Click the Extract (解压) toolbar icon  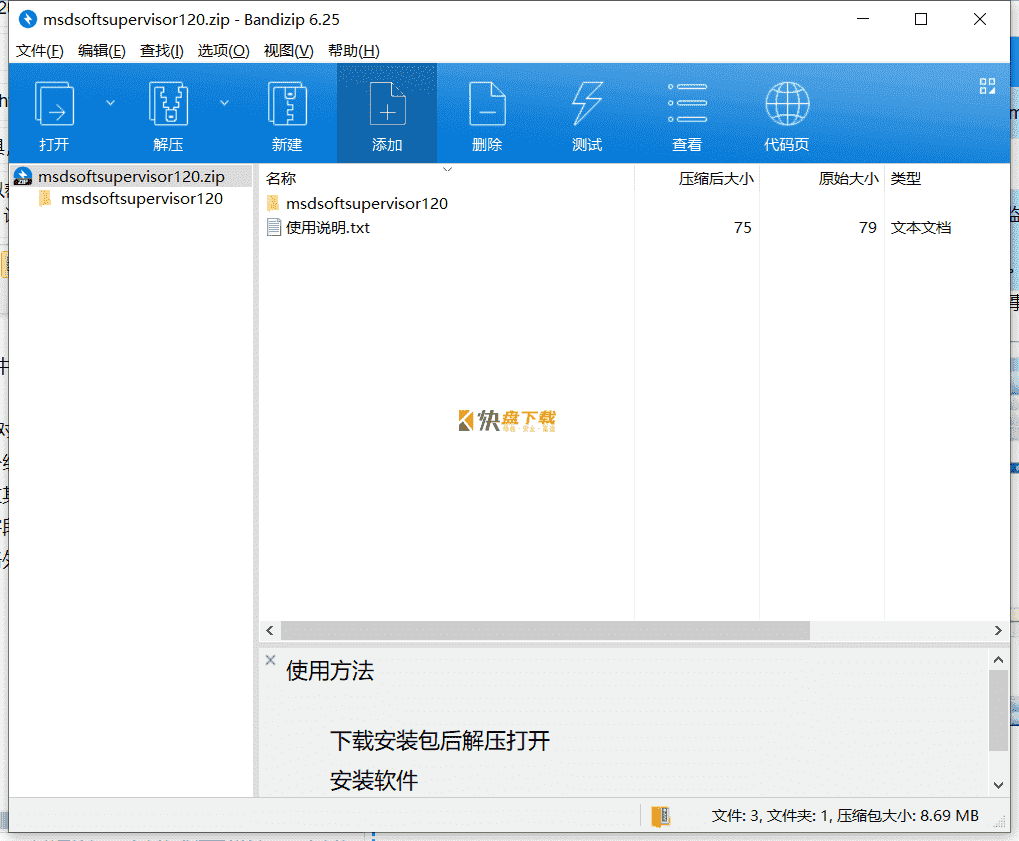pos(168,103)
